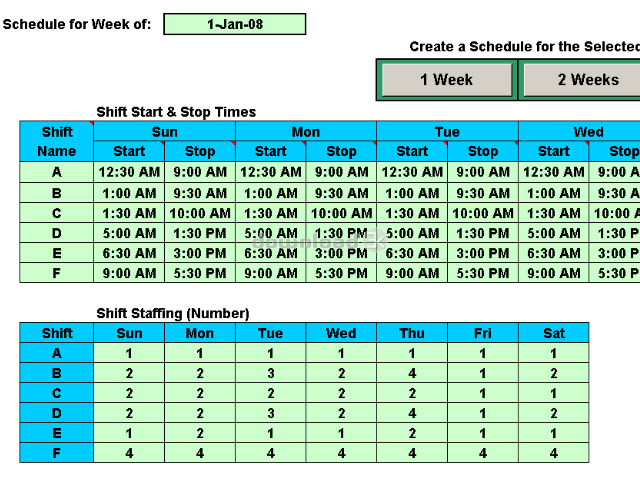640x480 pixels.
Task: Select shift B Thursday staffing cell
Action: tap(412, 373)
